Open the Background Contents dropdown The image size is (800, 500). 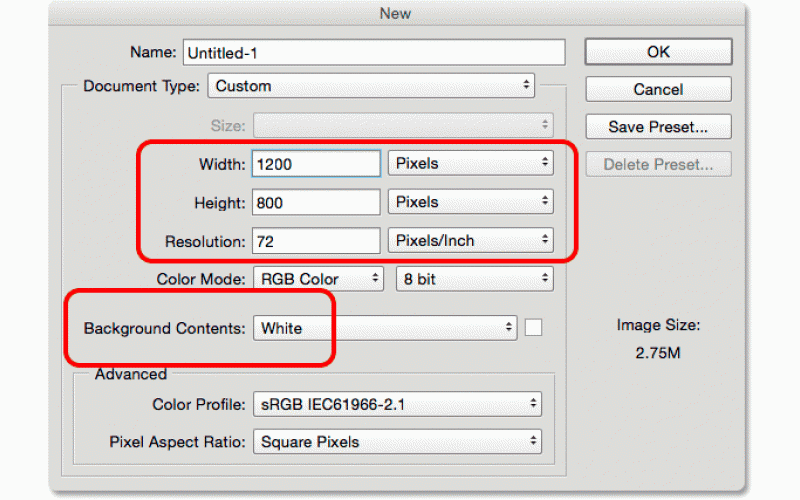pyautogui.click(x=385, y=328)
